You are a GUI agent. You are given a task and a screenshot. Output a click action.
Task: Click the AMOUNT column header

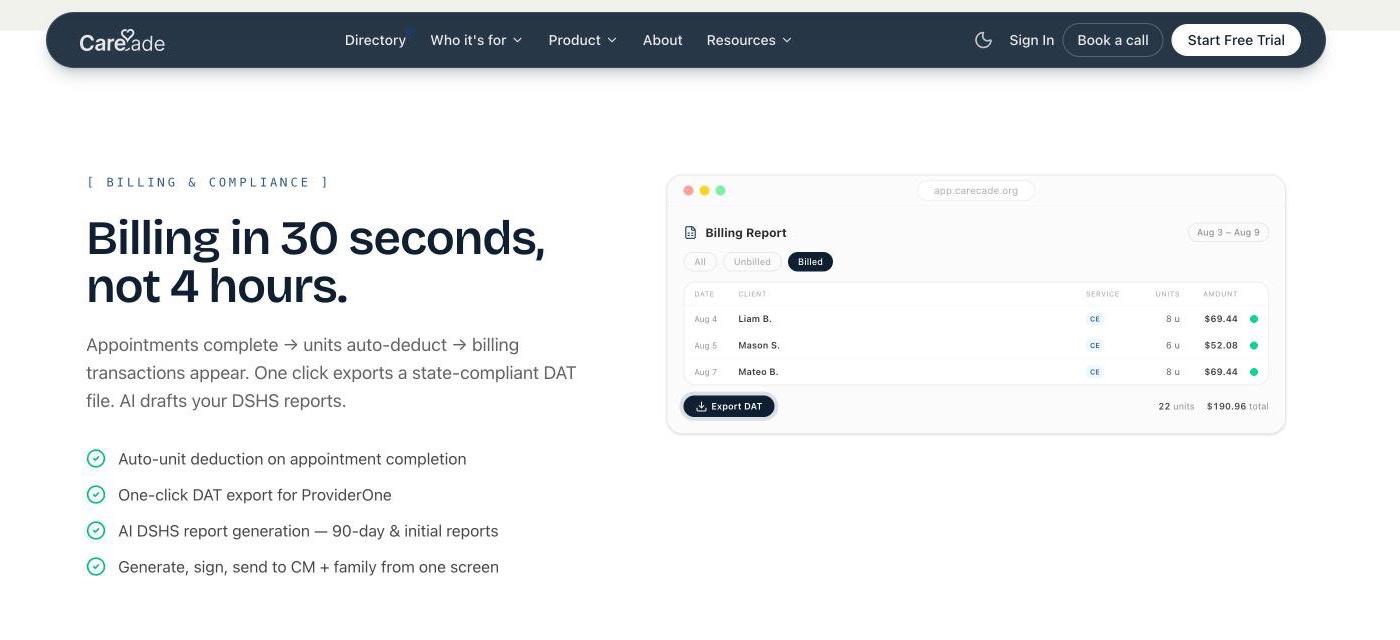[1220, 294]
